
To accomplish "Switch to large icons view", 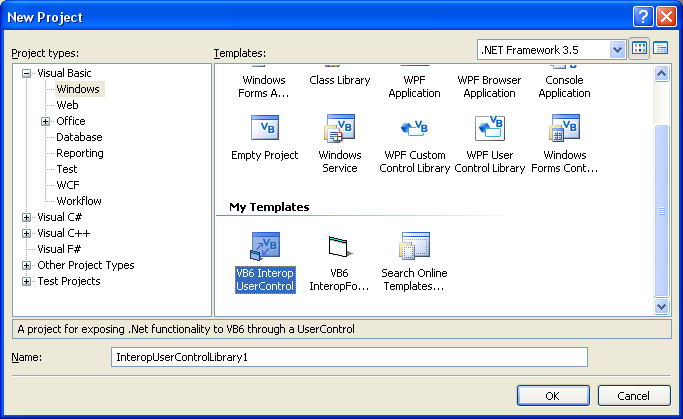I will [639, 48].
